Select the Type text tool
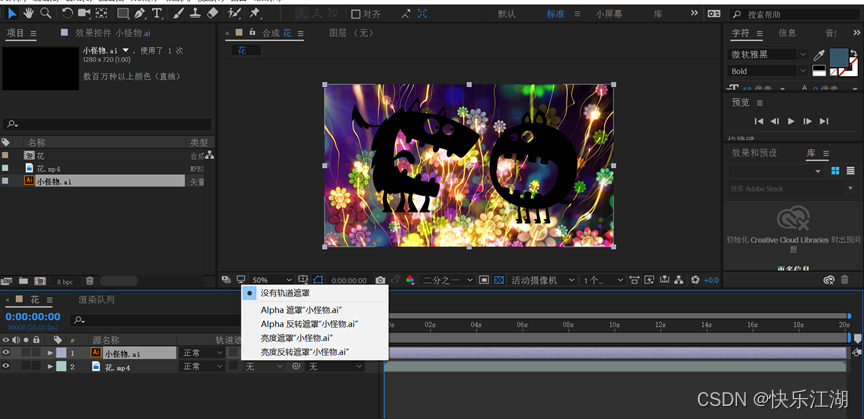The image size is (864, 419). 158,13
